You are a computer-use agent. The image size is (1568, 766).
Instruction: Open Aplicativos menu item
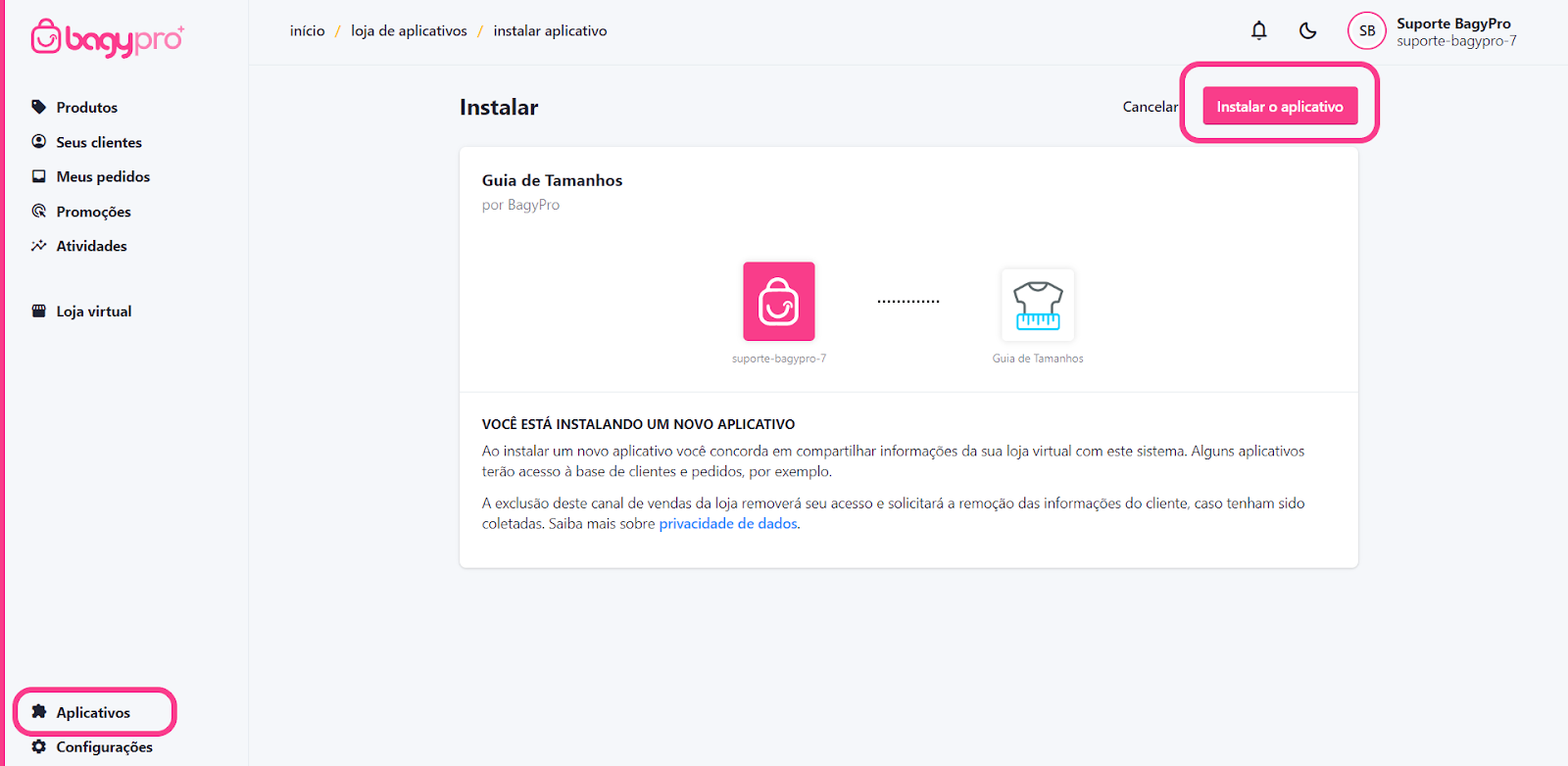coord(93,712)
